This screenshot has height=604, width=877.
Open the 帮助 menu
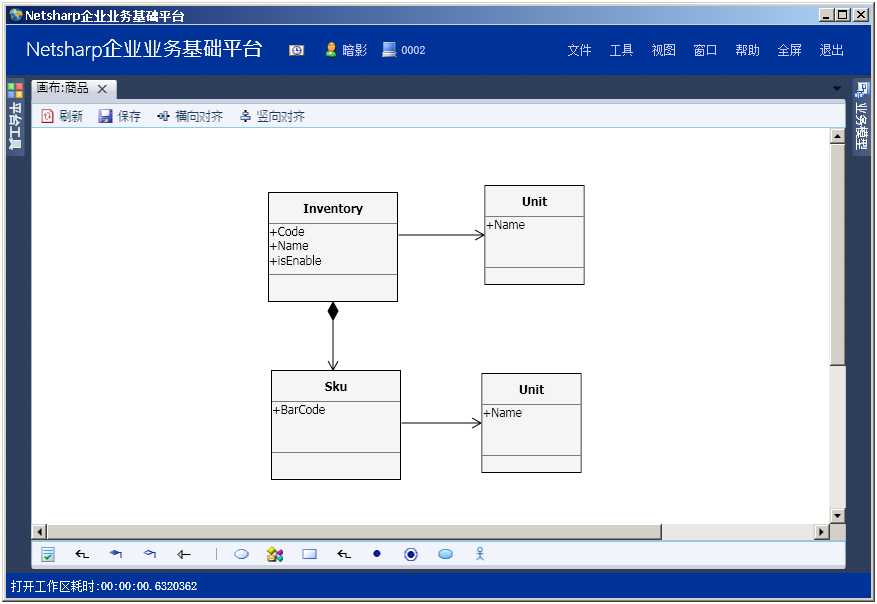click(x=747, y=50)
